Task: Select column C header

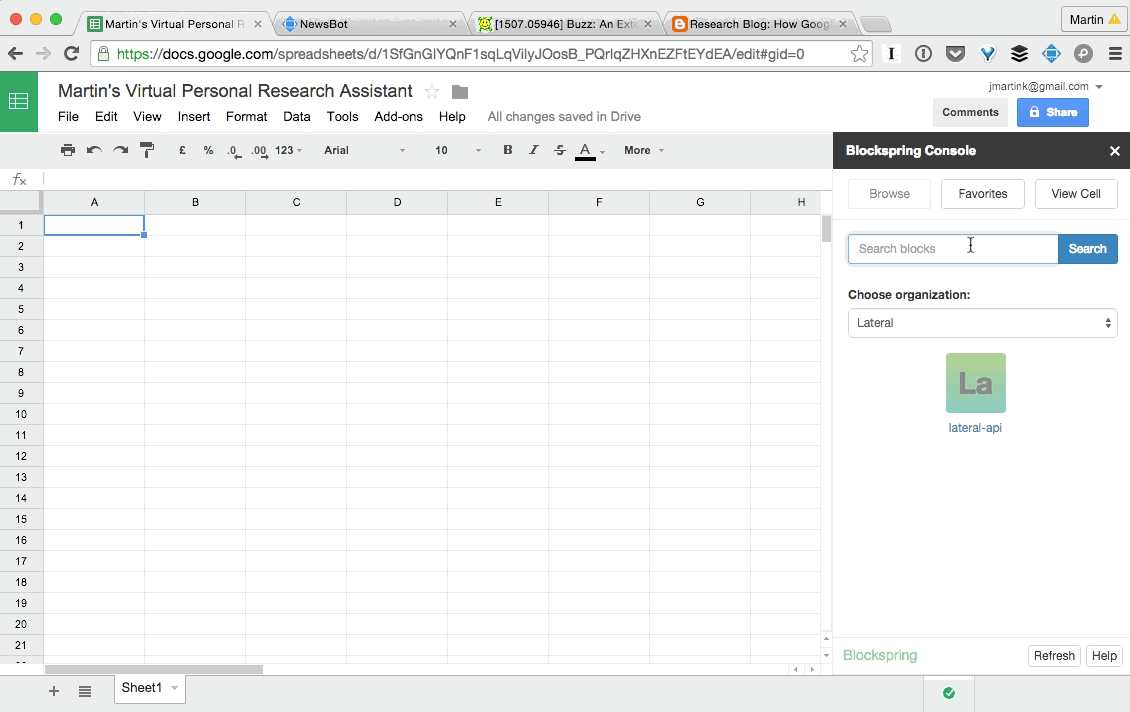Action: pyautogui.click(x=296, y=203)
